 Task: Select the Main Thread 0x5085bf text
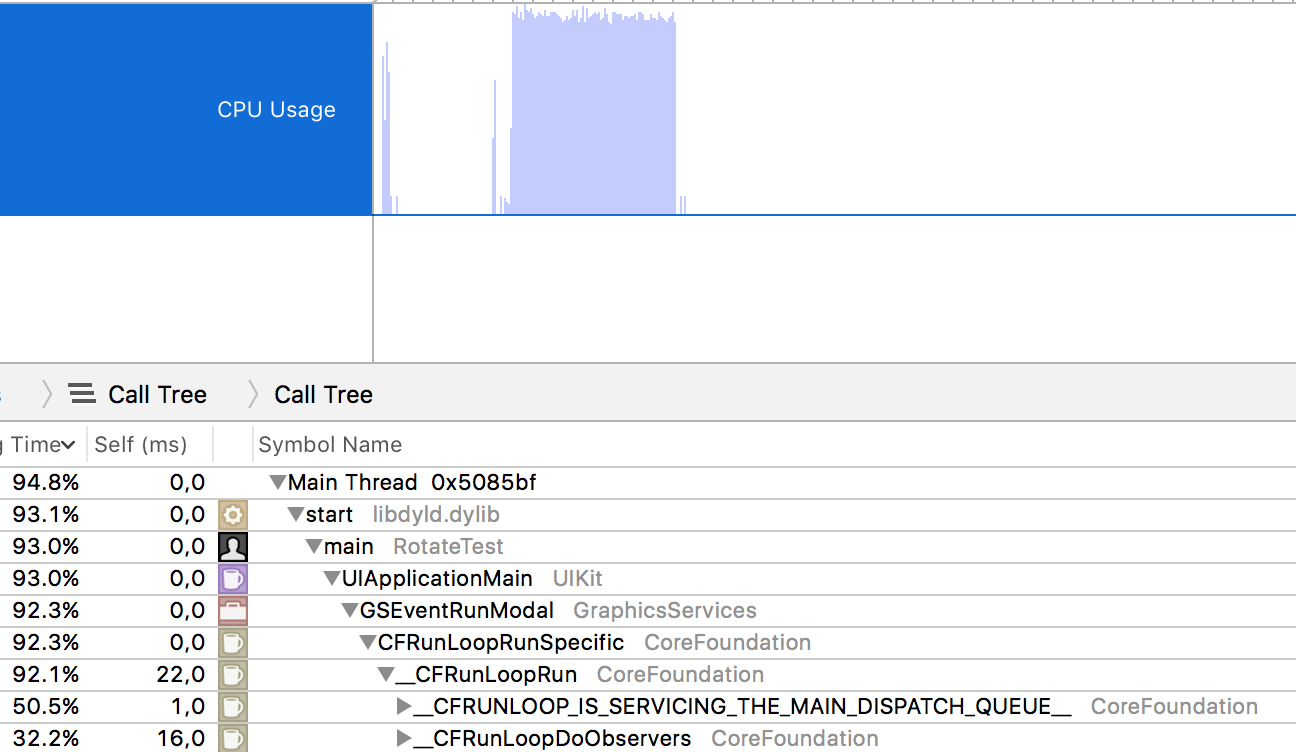(412, 483)
